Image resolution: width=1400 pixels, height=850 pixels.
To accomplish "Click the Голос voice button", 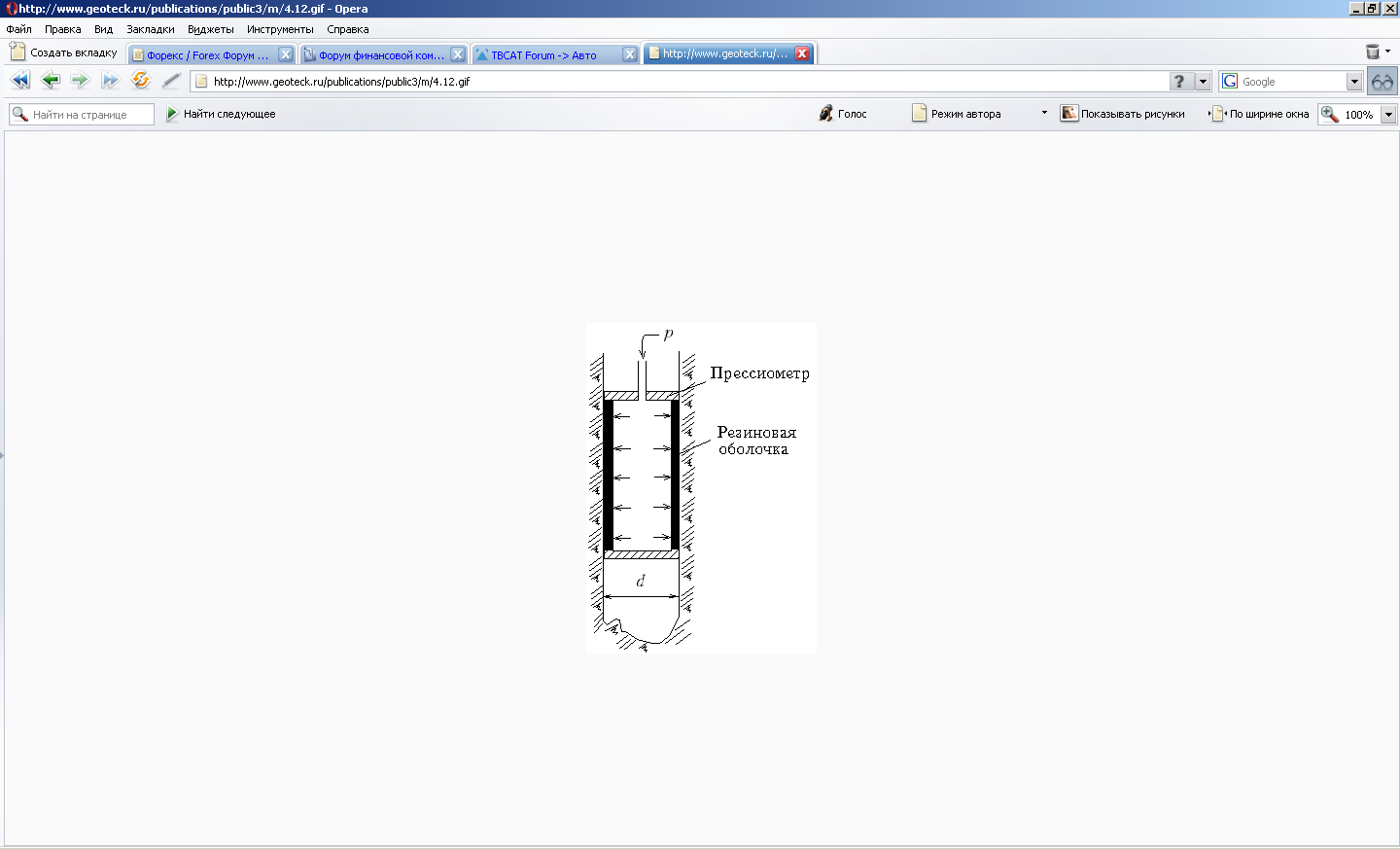I will point(843,114).
